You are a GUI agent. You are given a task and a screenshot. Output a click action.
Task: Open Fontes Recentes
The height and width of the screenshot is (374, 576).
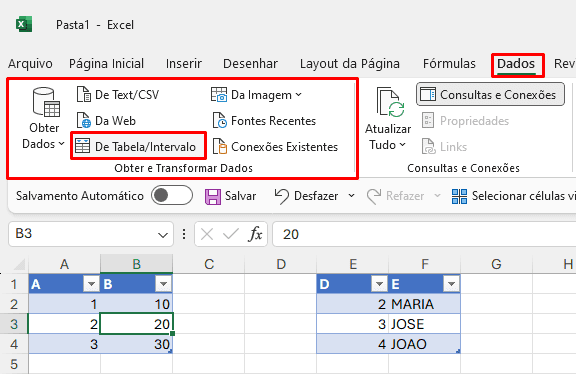tap(264, 121)
